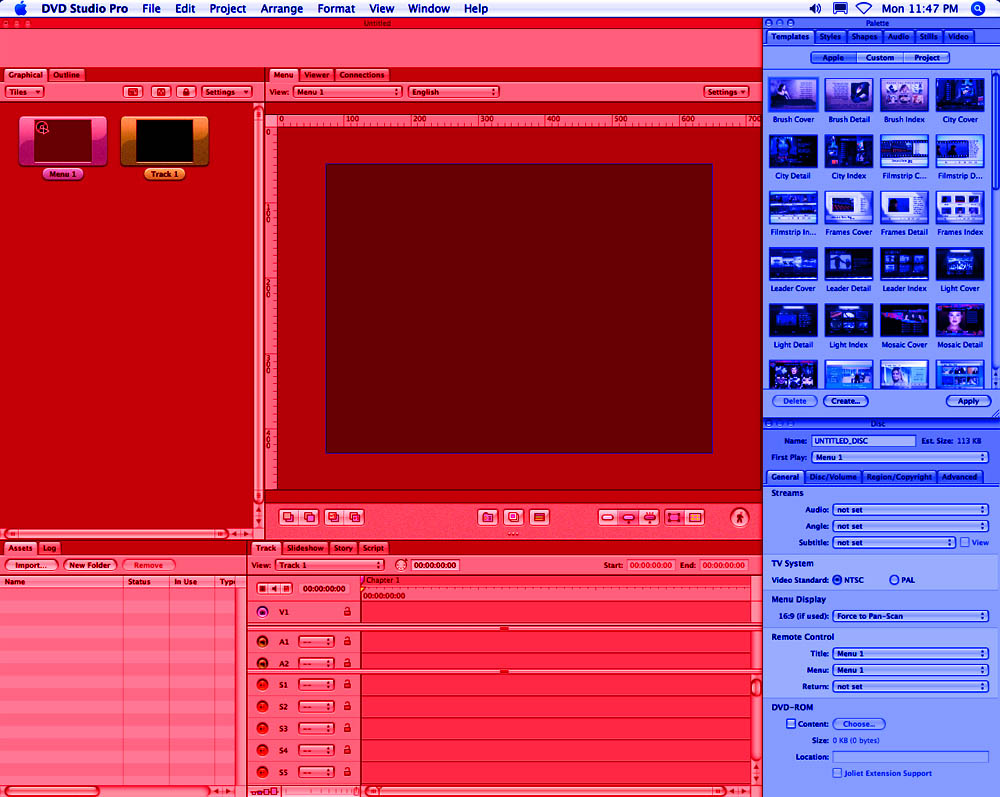Toggle the V1 video stream enable button
This screenshot has height=797, width=1000.
coord(262,611)
